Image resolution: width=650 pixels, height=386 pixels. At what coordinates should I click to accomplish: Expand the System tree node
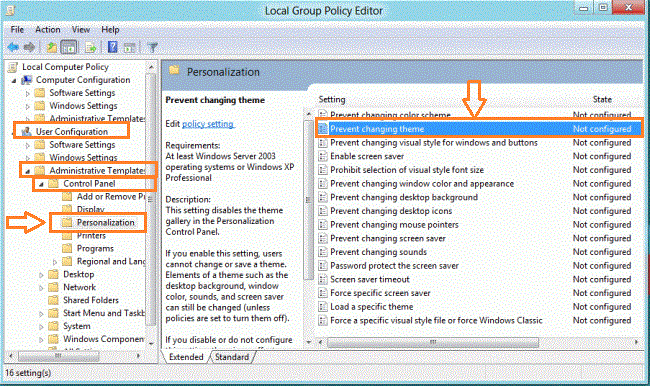tap(41, 326)
